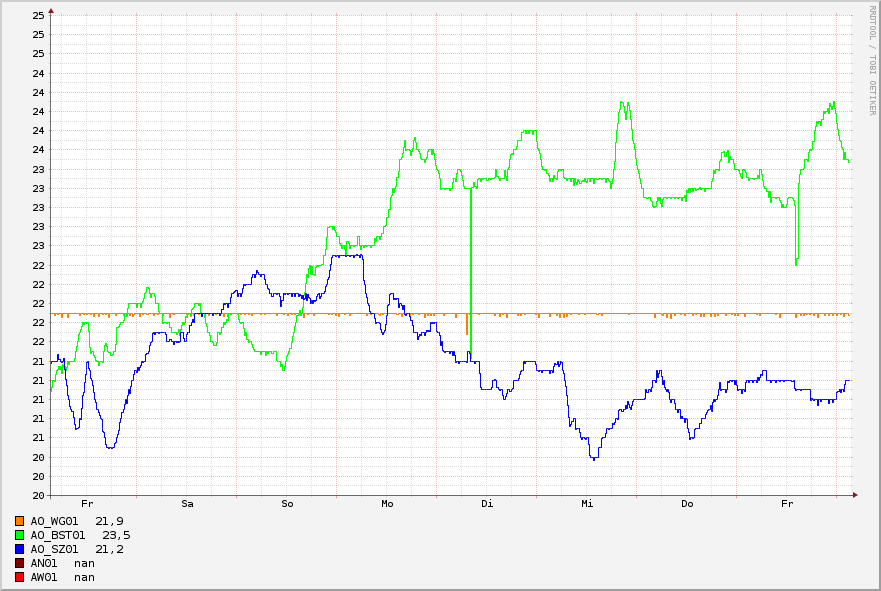Viewport: 881px width, 591px height.
Task: Click the blue AO_SZ01 legend swatch
Action: [x=19, y=549]
